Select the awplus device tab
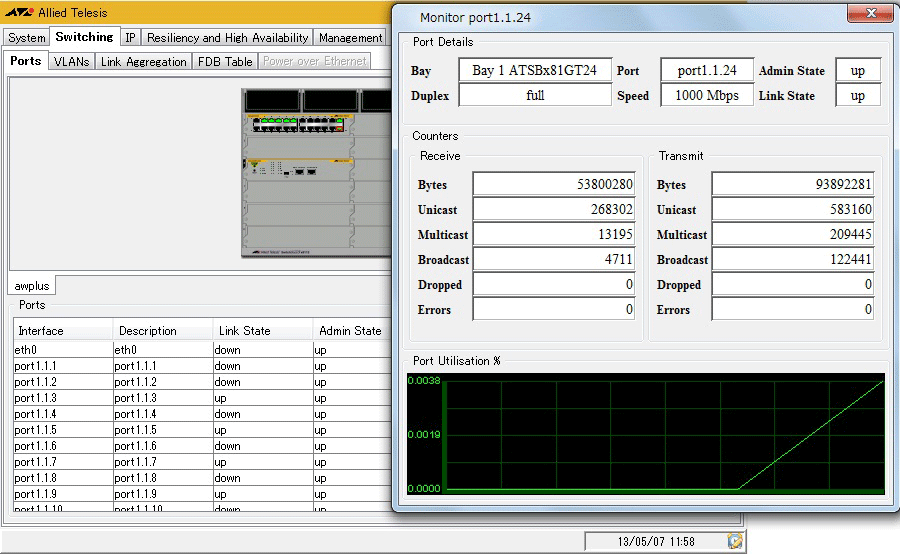Viewport: 900px width, 554px height. (32, 286)
